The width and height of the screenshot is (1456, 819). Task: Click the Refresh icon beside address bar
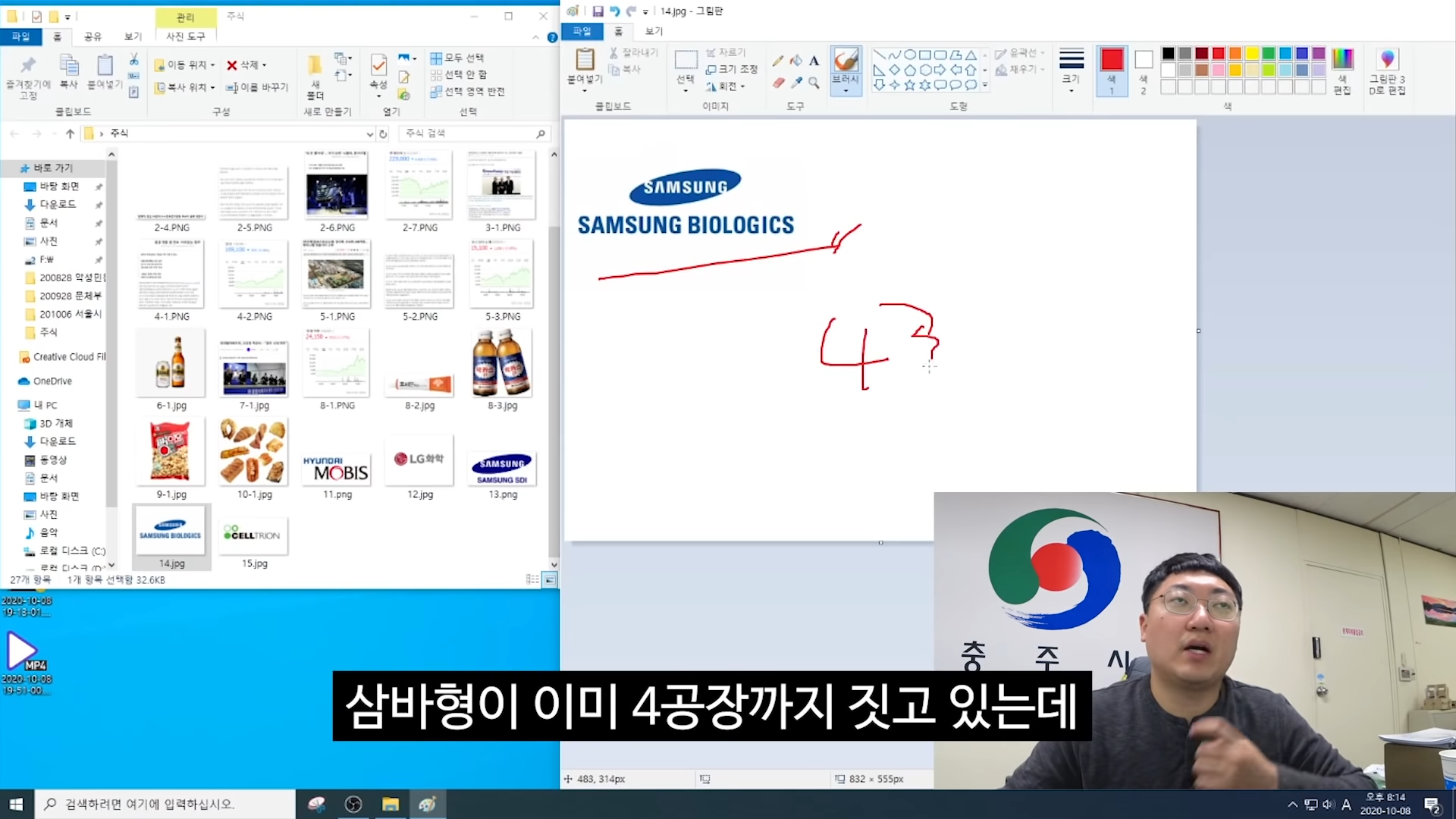coord(383,133)
